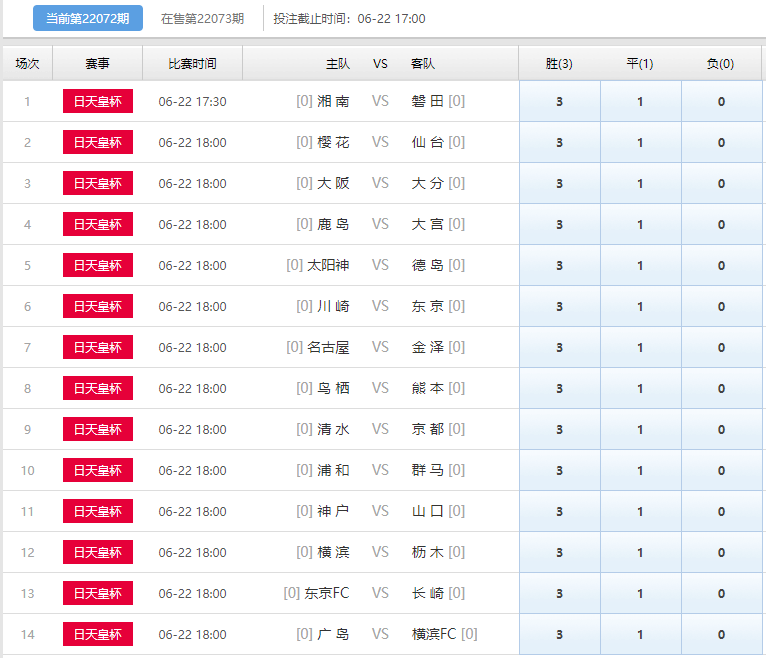Image resolution: width=766 pixels, height=658 pixels.
Task: Choose 负 0 for 太阳神 vs 德岛
Action: [x=722, y=266]
